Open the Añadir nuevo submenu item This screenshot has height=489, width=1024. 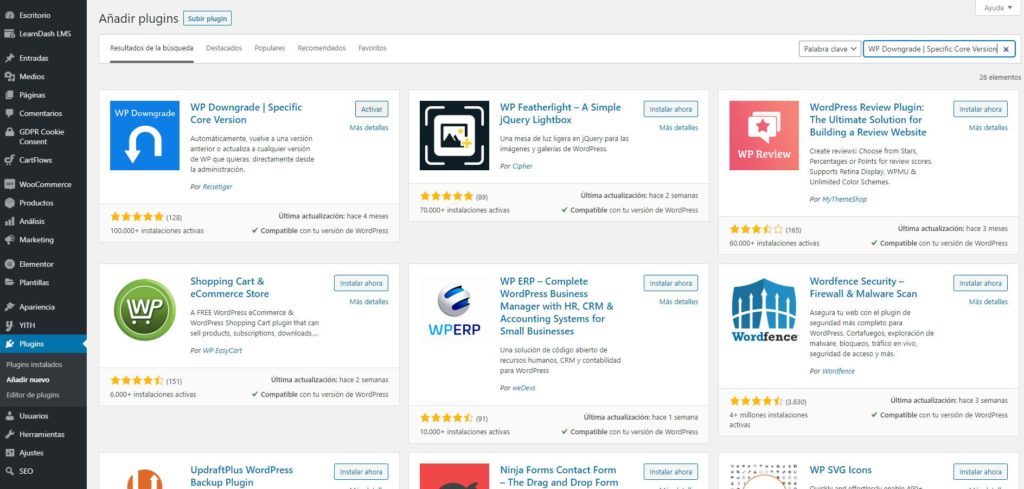point(27,379)
